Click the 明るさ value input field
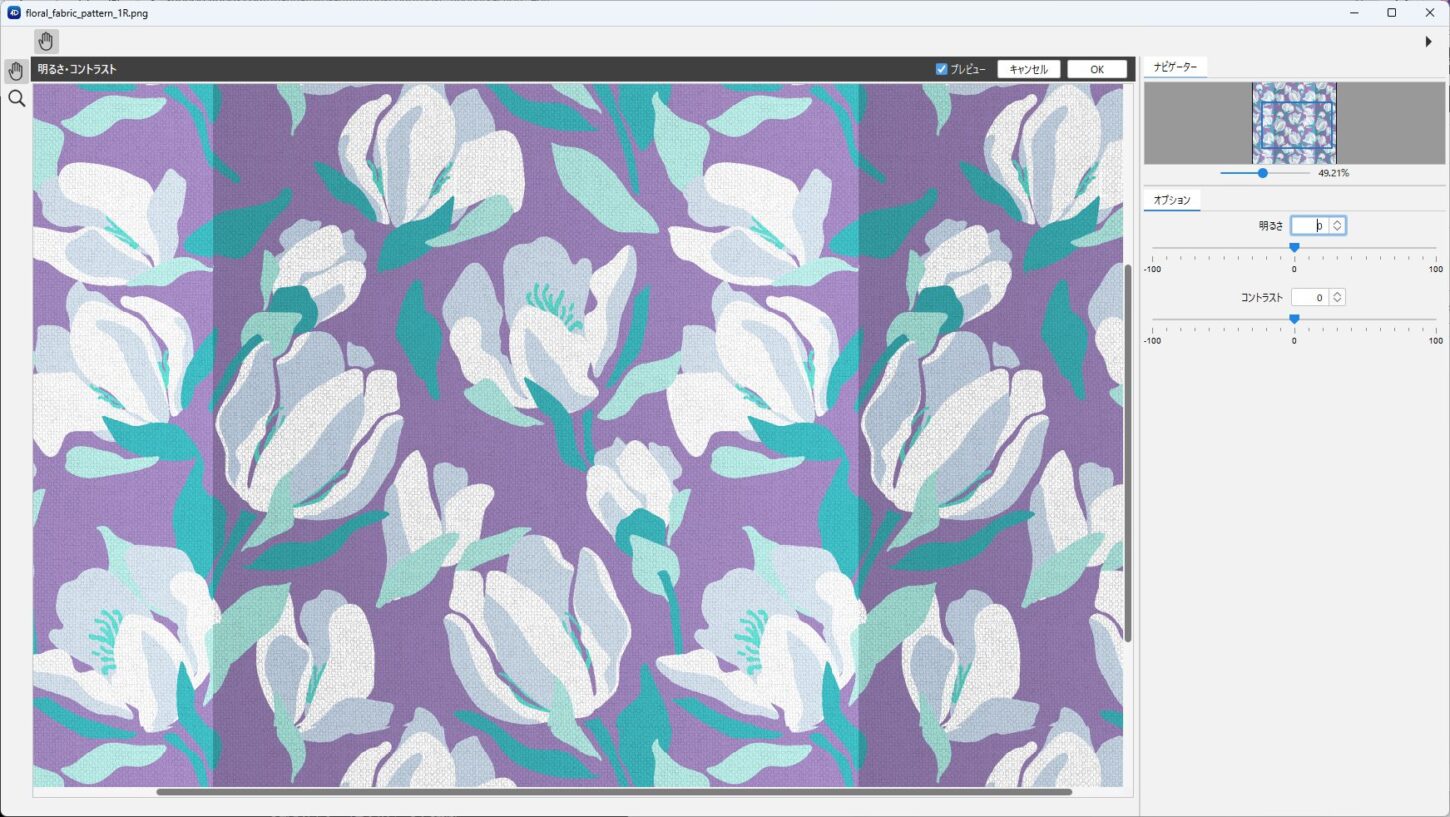 coord(1310,226)
